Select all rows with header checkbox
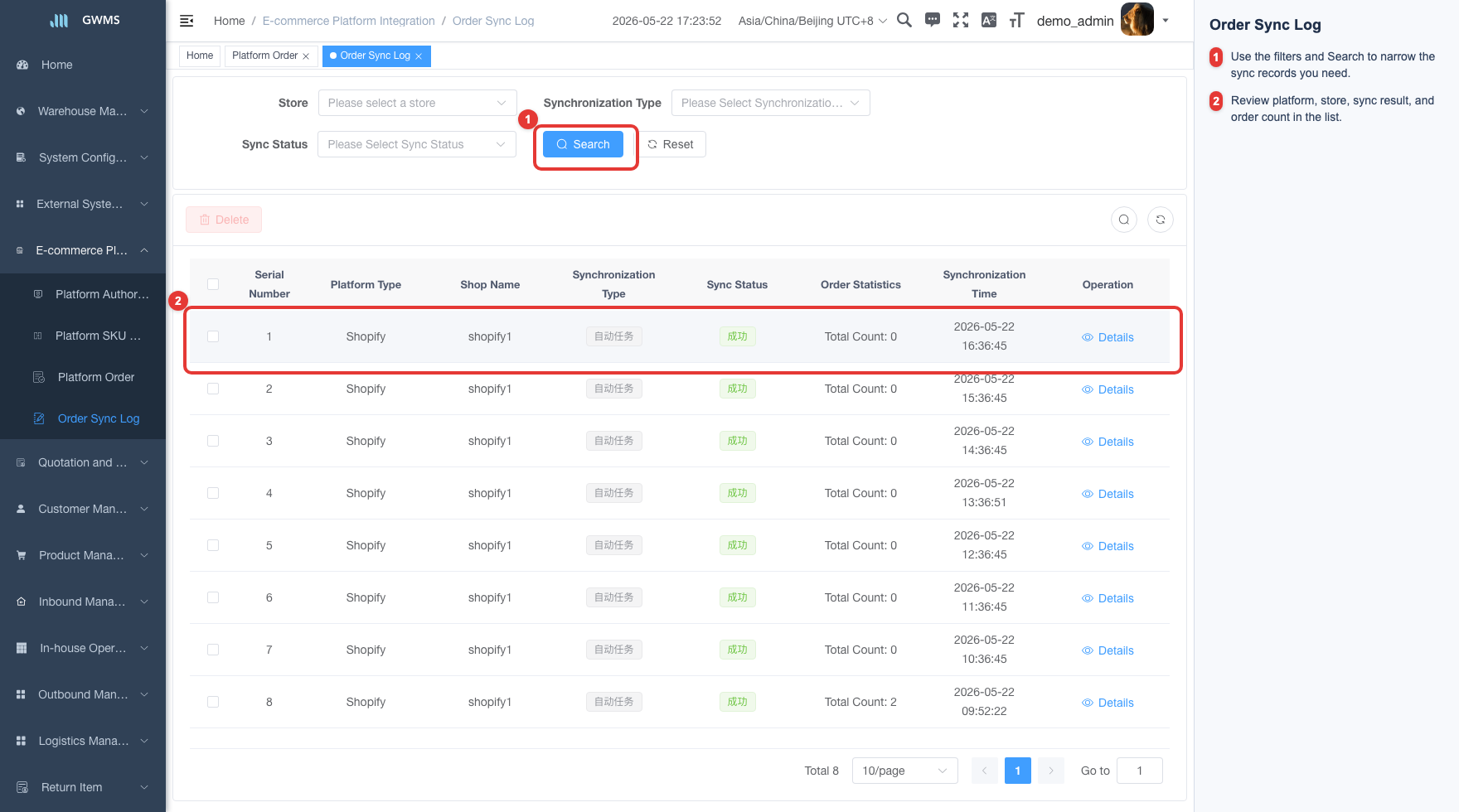Screen dimensions: 1459x812 pos(213,284)
